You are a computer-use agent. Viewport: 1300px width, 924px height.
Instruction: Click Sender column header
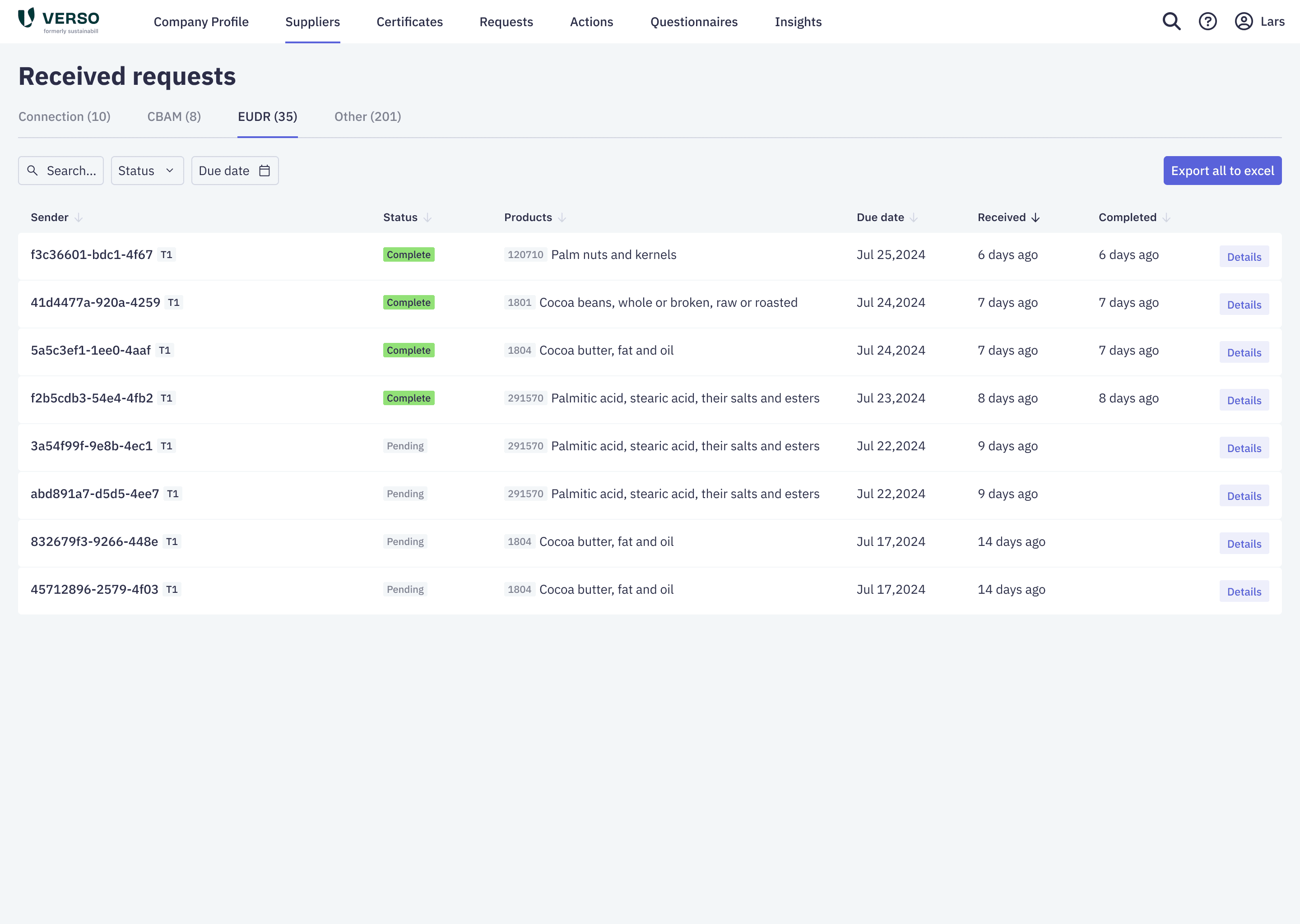point(50,217)
